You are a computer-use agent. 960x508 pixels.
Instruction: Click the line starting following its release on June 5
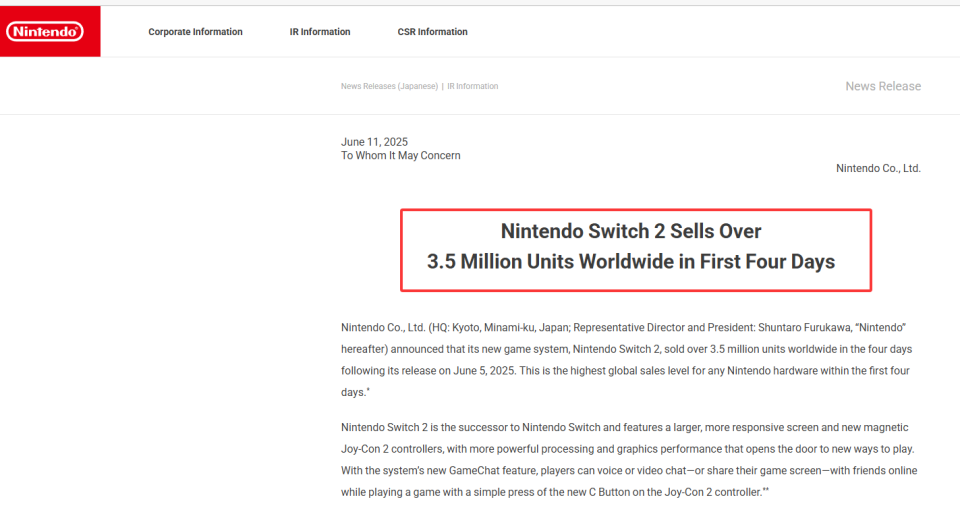coord(625,371)
